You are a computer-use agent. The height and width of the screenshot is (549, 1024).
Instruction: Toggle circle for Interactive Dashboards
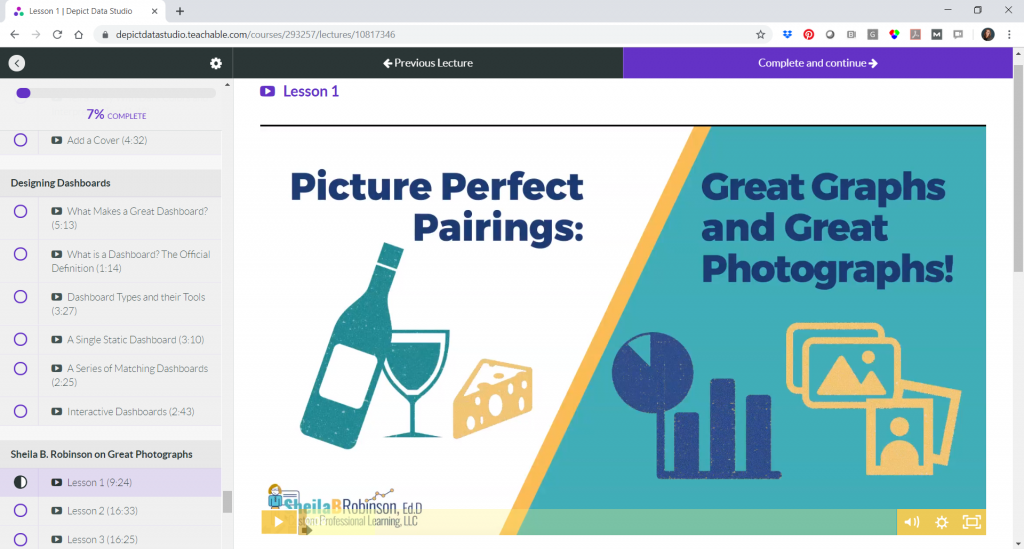[20, 411]
